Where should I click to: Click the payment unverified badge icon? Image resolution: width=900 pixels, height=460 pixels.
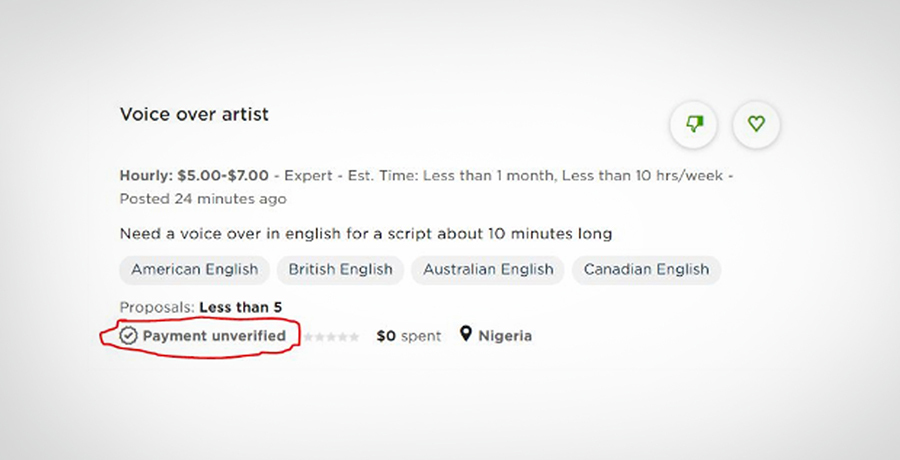tap(128, 335)
